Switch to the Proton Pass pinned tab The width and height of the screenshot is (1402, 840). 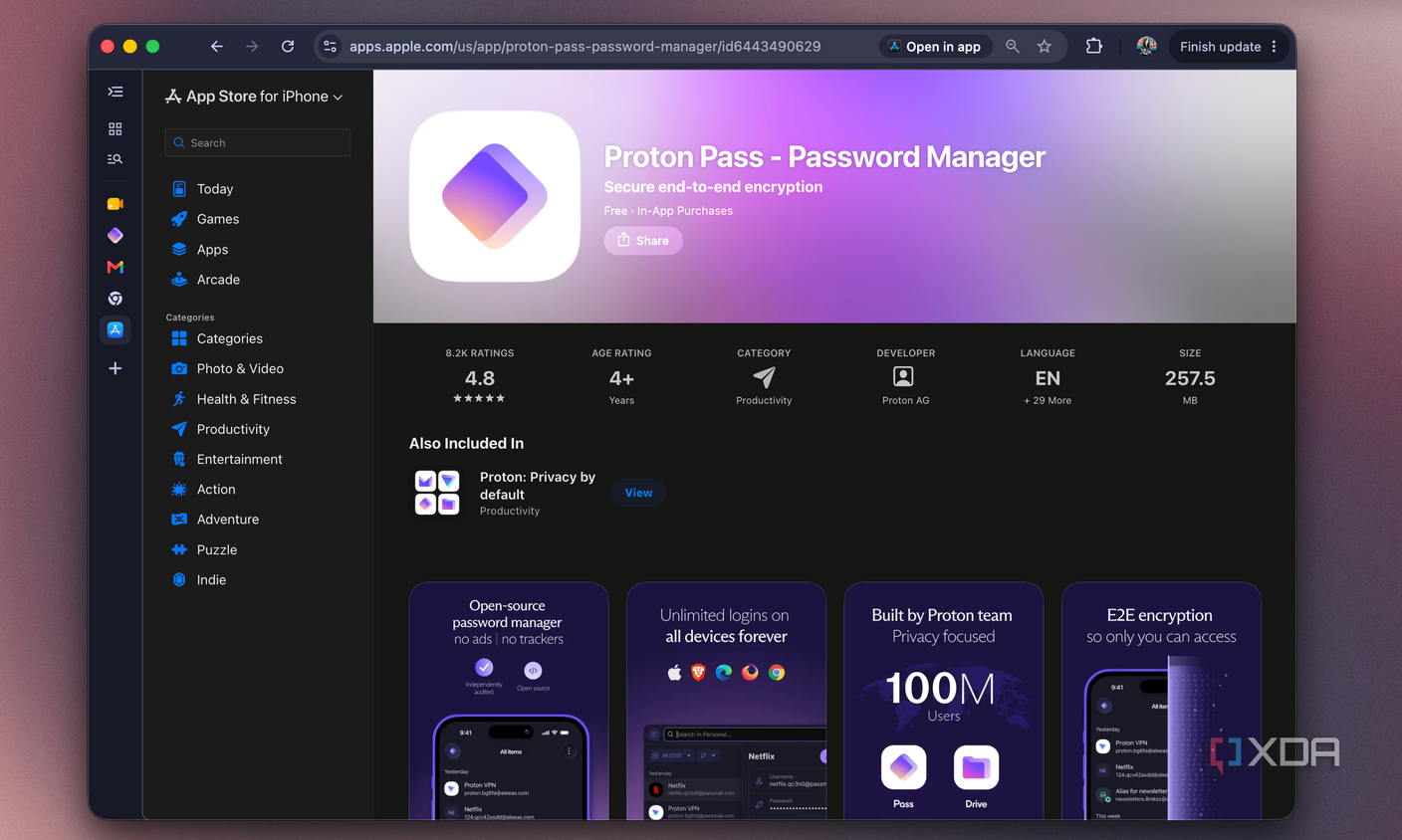pos(116,236)
